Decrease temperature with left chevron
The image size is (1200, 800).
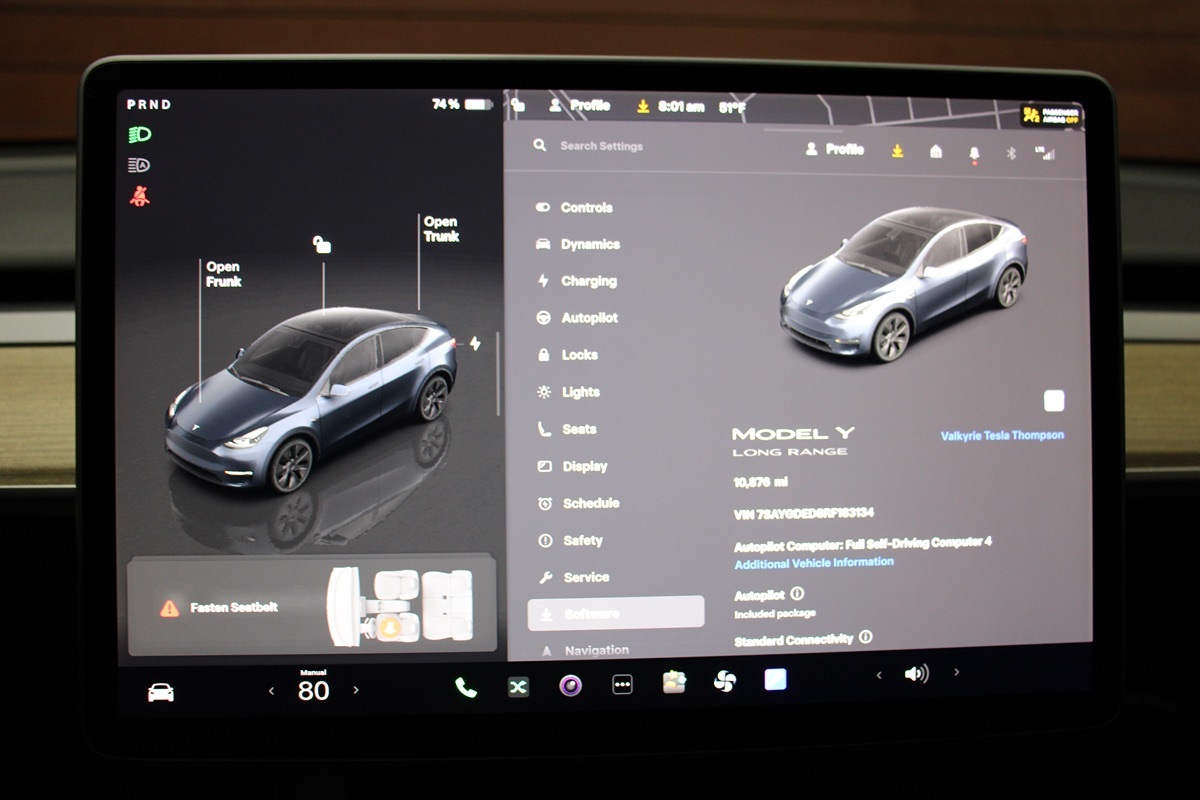coord(271,690)
